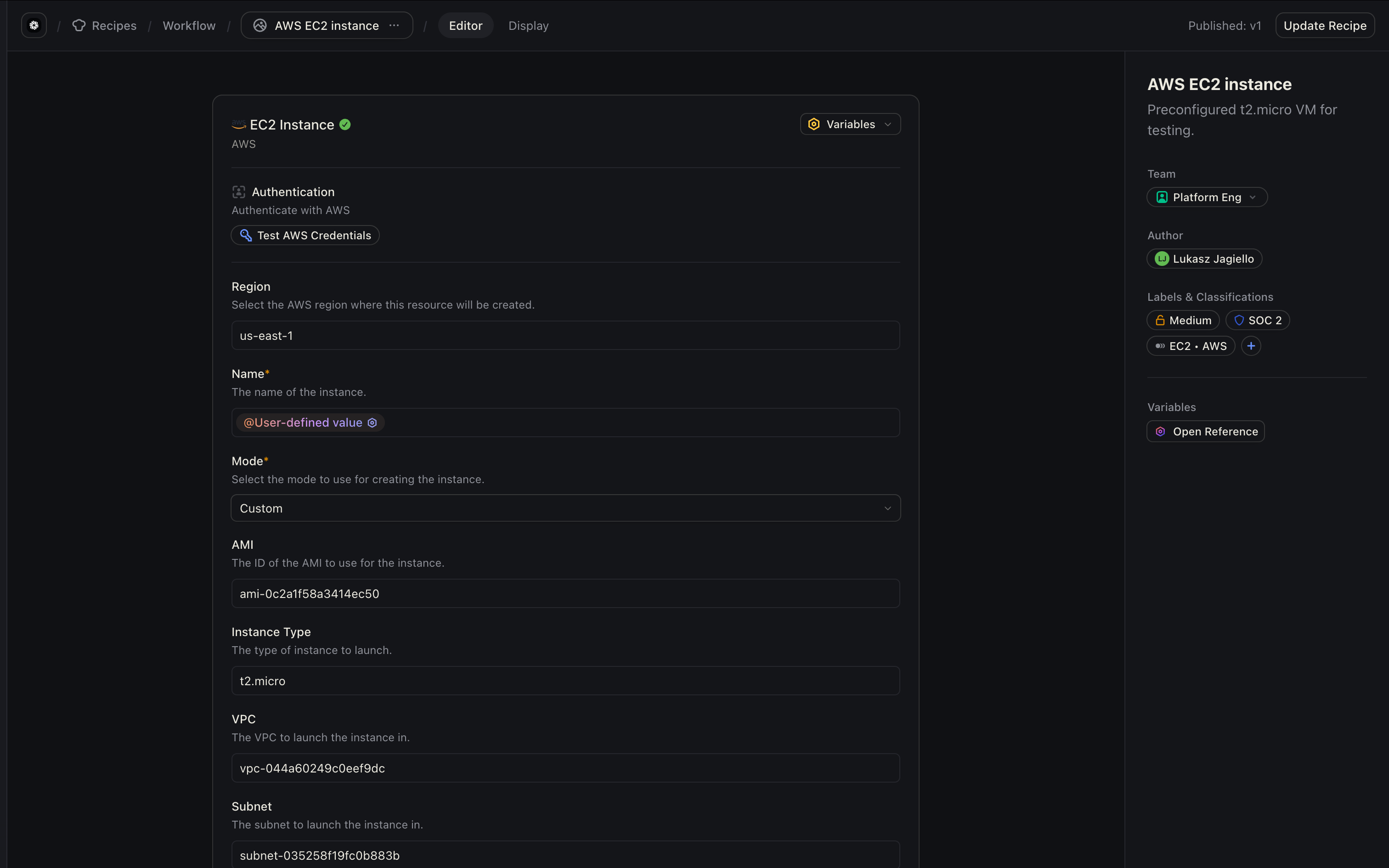Open the AWS EC2 instance ellipsis menu
Viewport: 1389px width, 868px height.
[x=394, y=25]
